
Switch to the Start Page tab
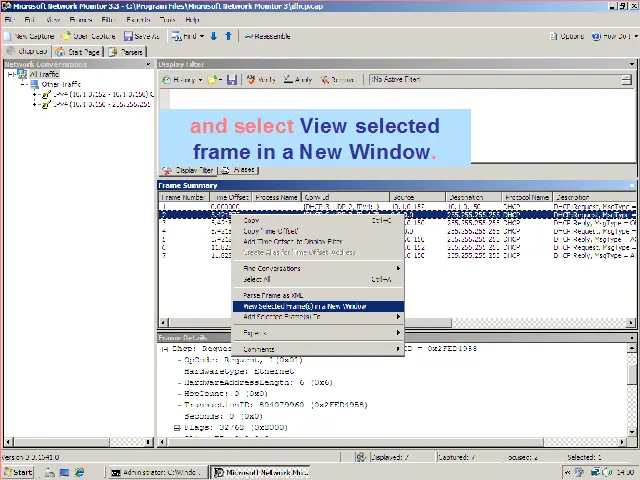pyautogui.click(x=78, y=52)
